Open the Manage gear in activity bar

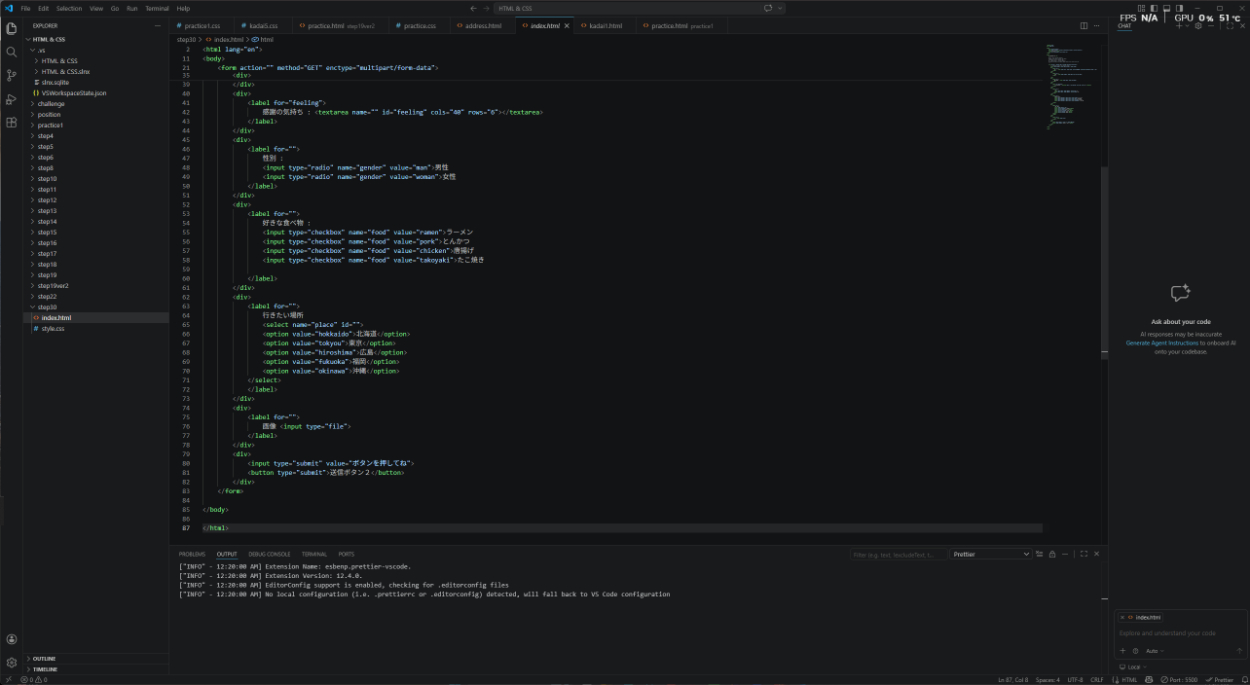(11, 662)
